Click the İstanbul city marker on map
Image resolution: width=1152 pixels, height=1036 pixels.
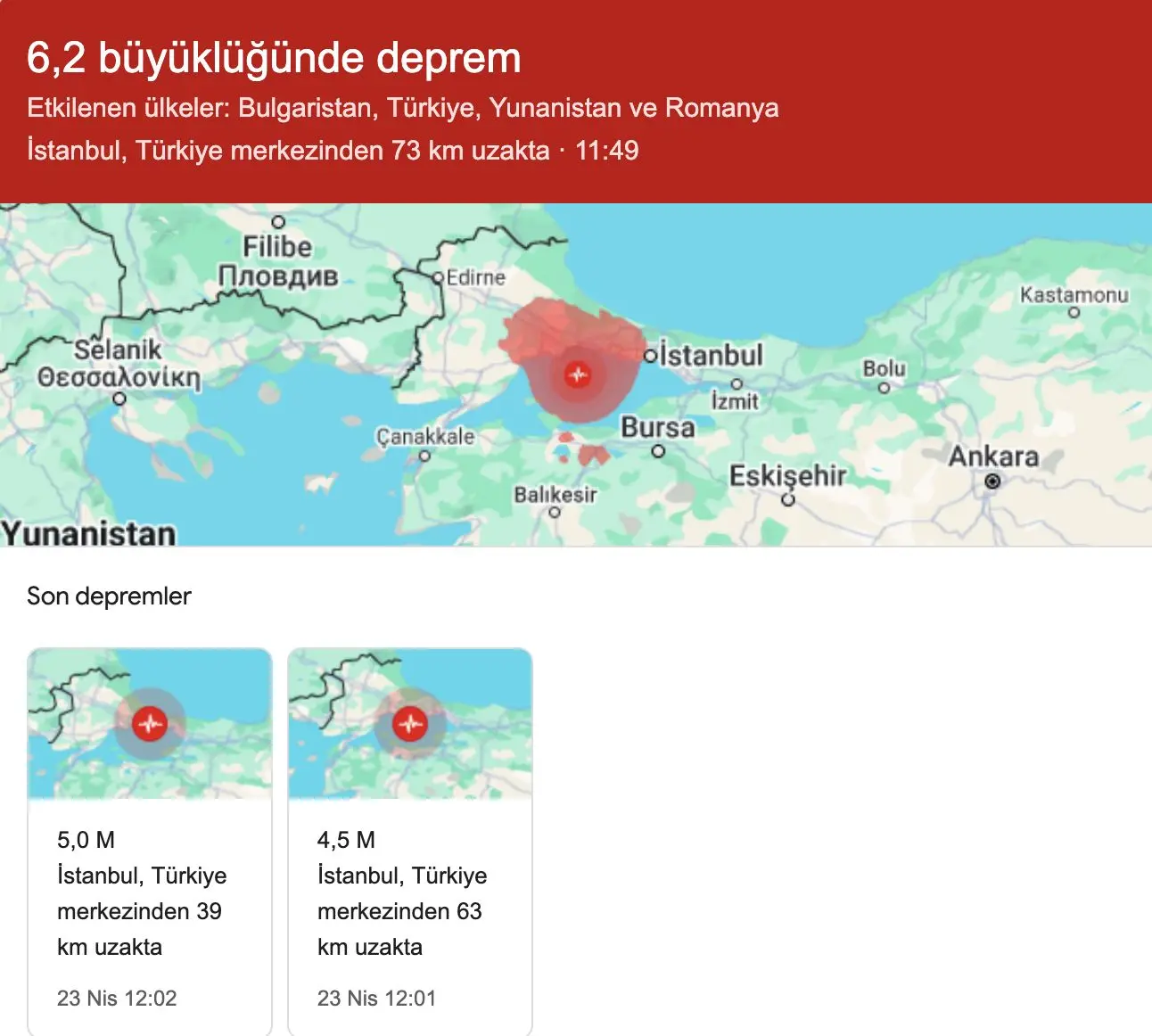click(650, 356)
